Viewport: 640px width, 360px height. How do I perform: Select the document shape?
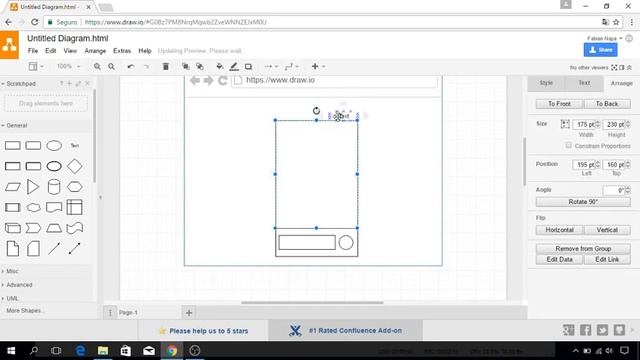click(54, 207)
